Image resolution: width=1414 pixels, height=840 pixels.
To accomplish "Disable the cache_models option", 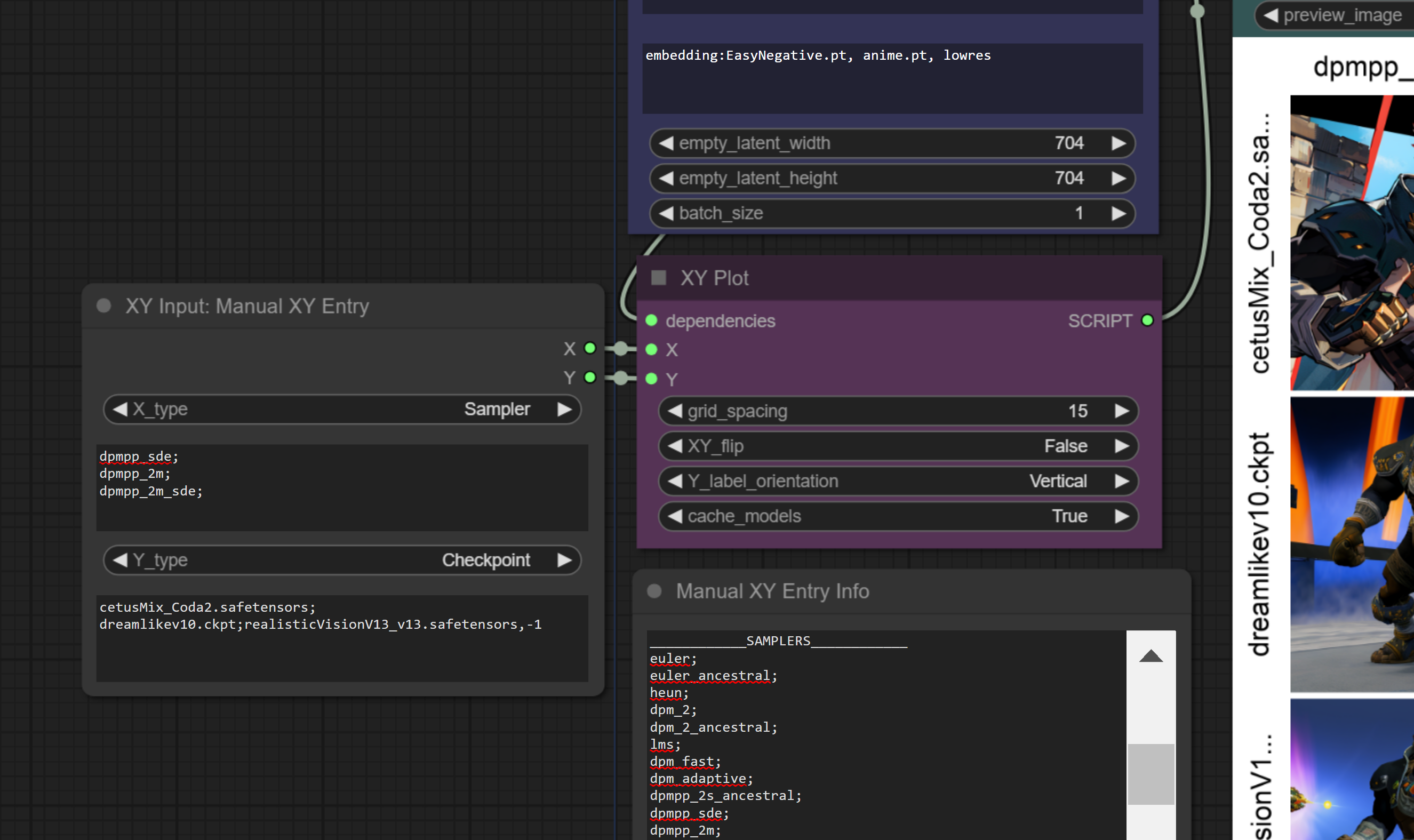I will [x=1123, y=516].
